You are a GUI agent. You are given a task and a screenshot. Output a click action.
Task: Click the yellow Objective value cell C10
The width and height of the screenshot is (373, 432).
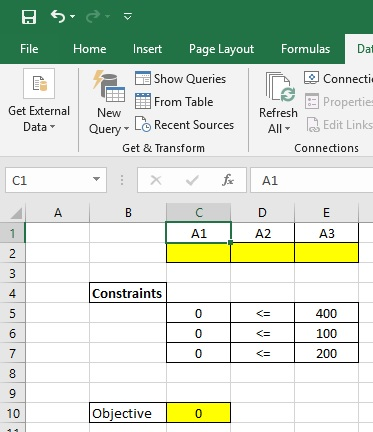pos(199,413)
